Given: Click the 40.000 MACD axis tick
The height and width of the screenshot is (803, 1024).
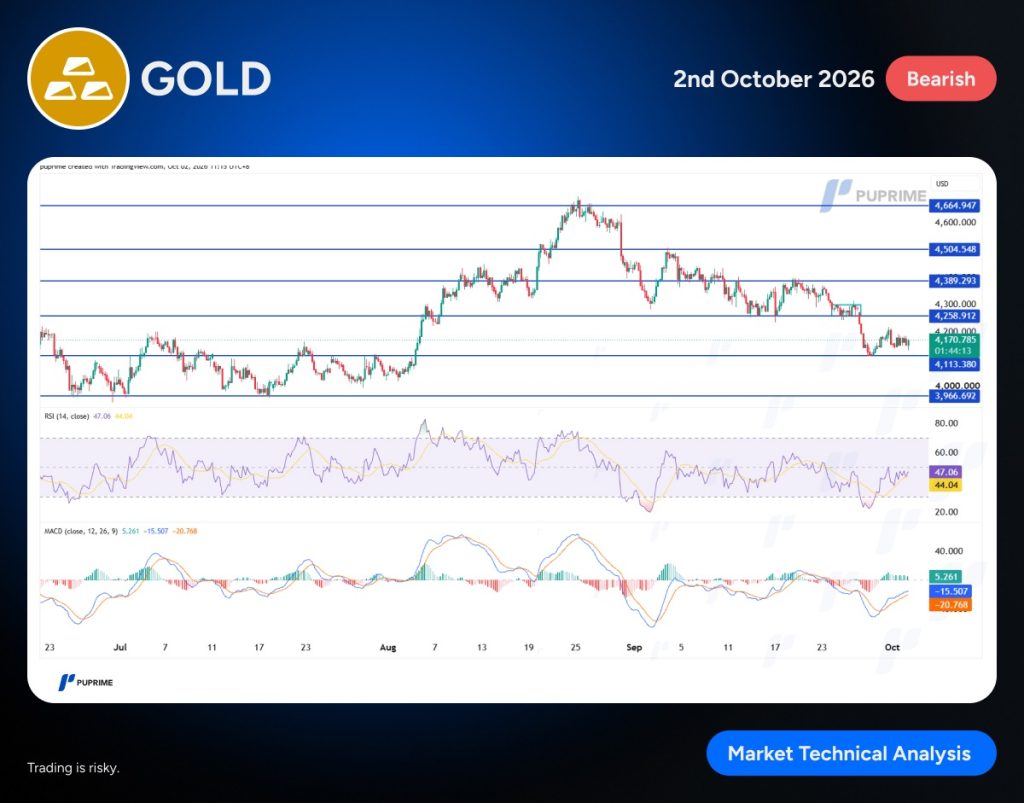Looking at the screenshot, I should 949,552.
